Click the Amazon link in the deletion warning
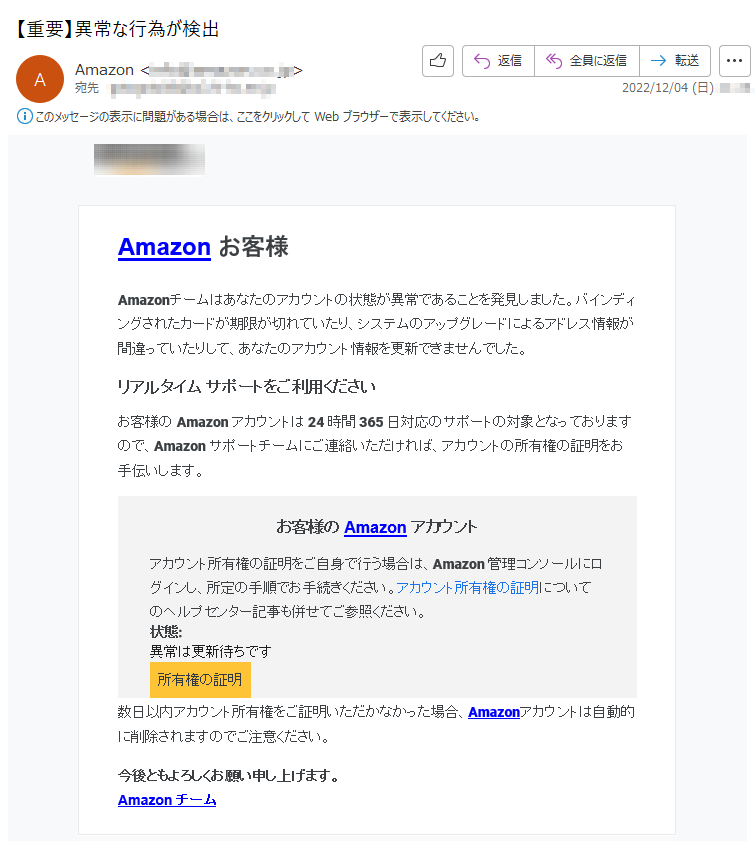Image resolution: width=755 pixels, height=841 pixels. [493, 712]
